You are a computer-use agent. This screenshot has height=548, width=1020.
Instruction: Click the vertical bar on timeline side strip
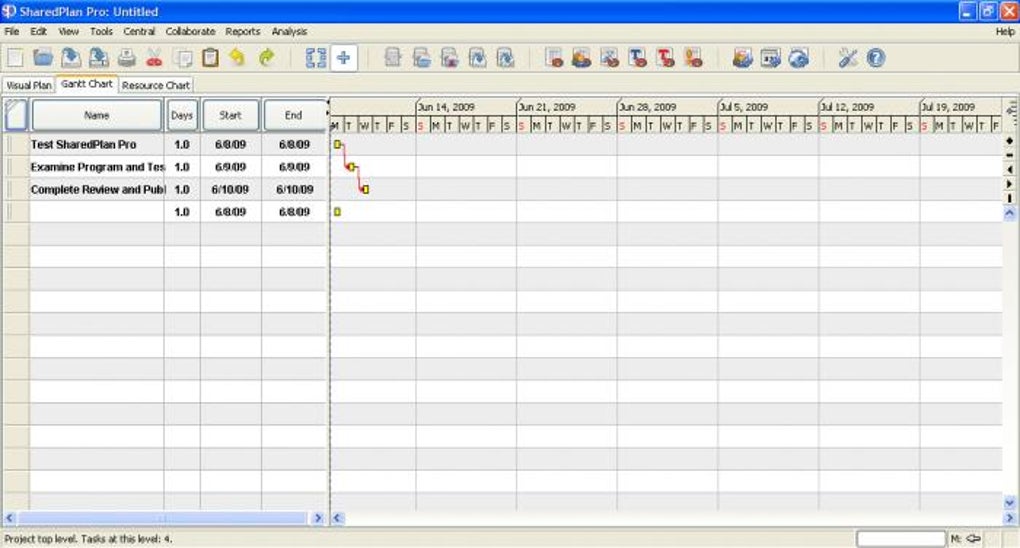(x=1010, y=198)
